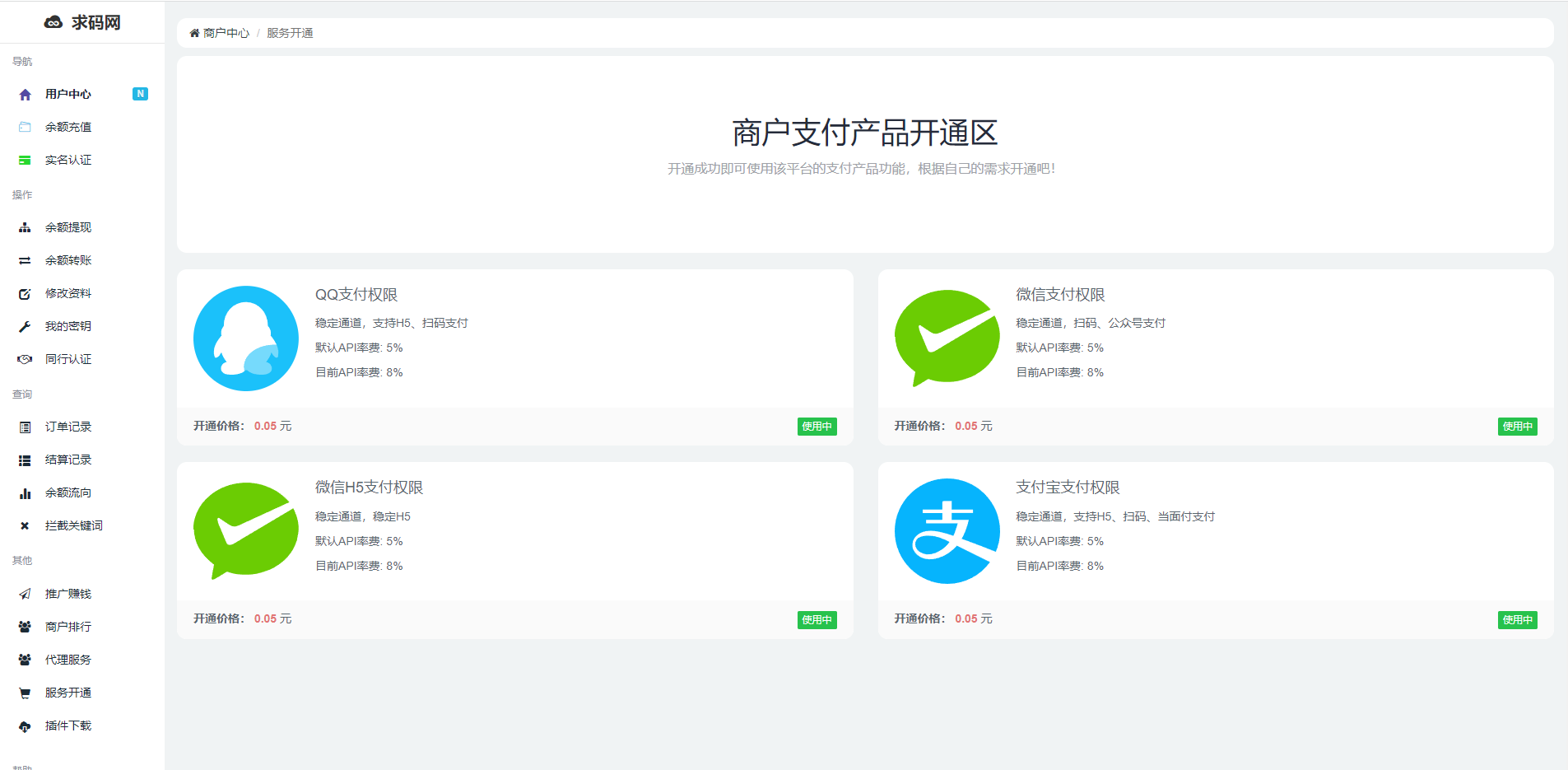Click the home icon beside 用户中心

tap(25, 95)
